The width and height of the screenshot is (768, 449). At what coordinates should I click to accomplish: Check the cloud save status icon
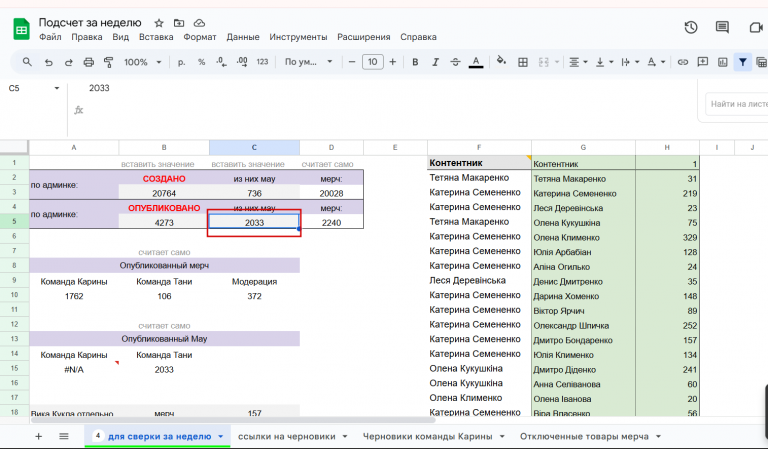pos(199,23)
